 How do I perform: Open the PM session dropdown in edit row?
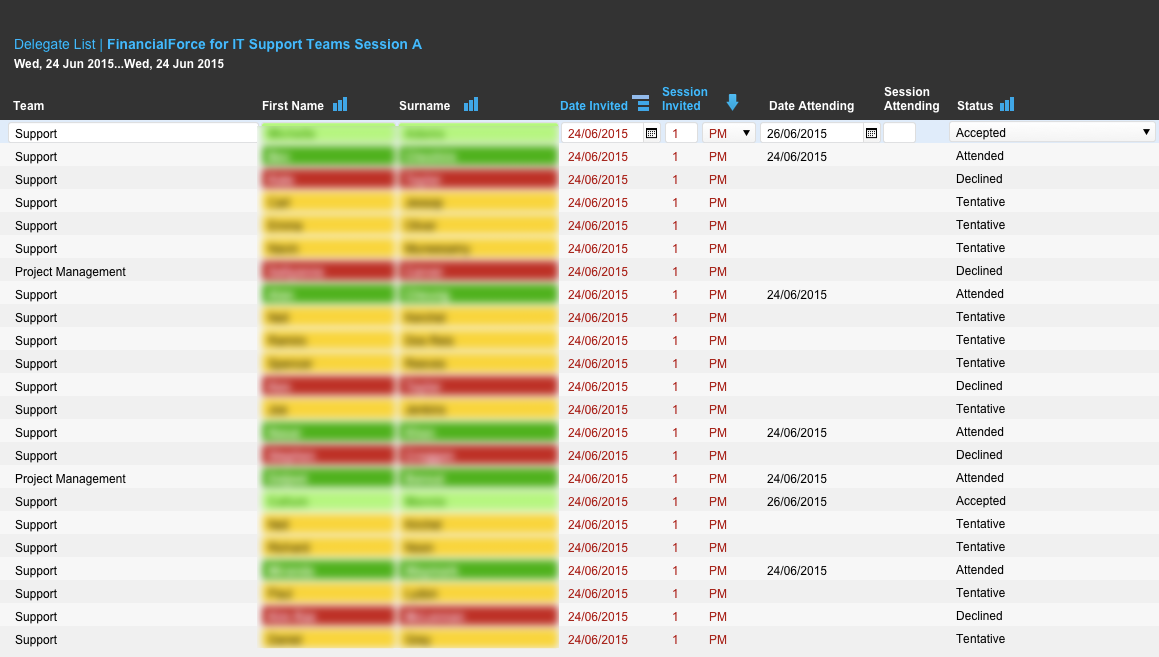click(x=729, y=133)
